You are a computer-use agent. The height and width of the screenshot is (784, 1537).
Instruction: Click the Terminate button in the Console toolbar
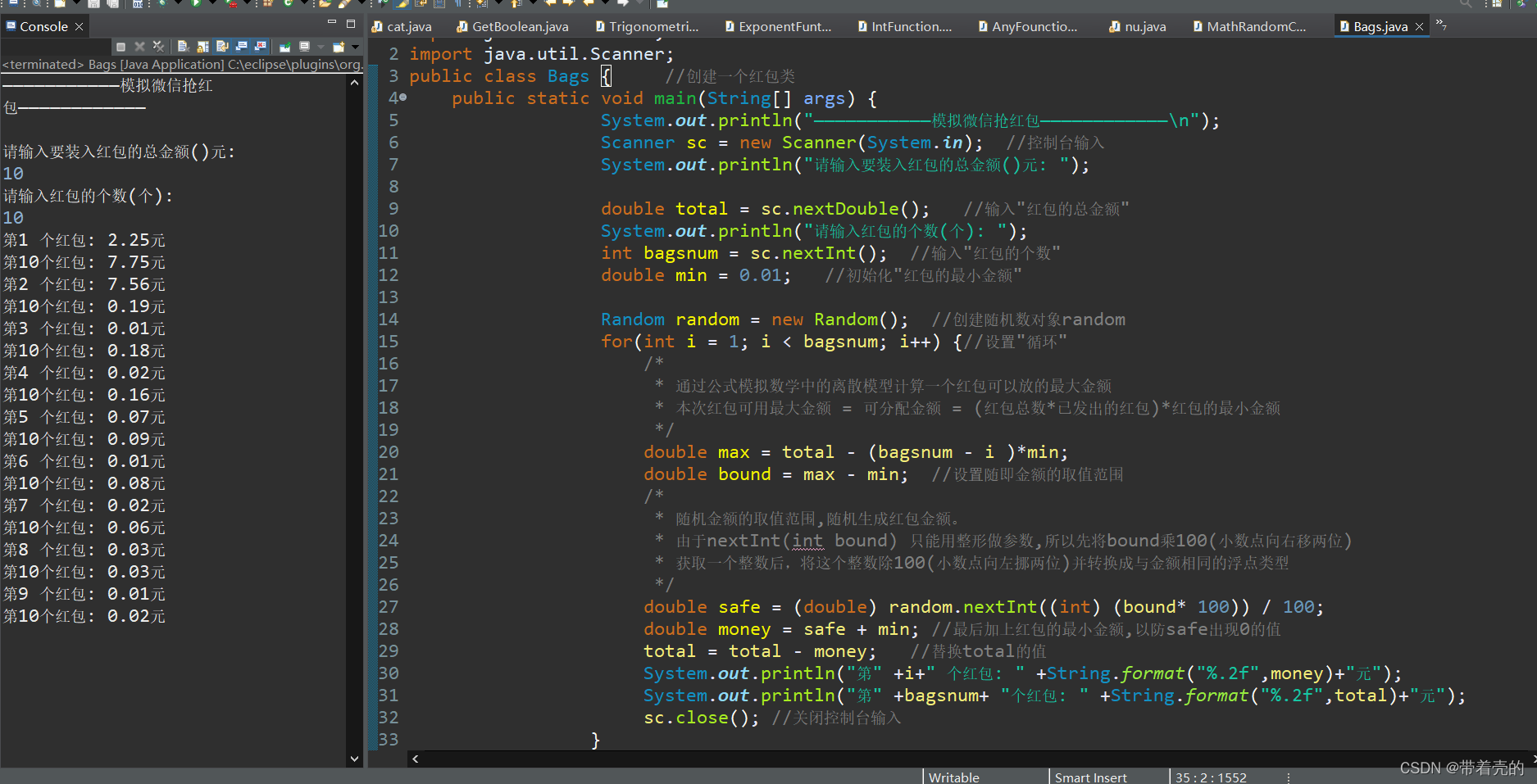[121, 47]
